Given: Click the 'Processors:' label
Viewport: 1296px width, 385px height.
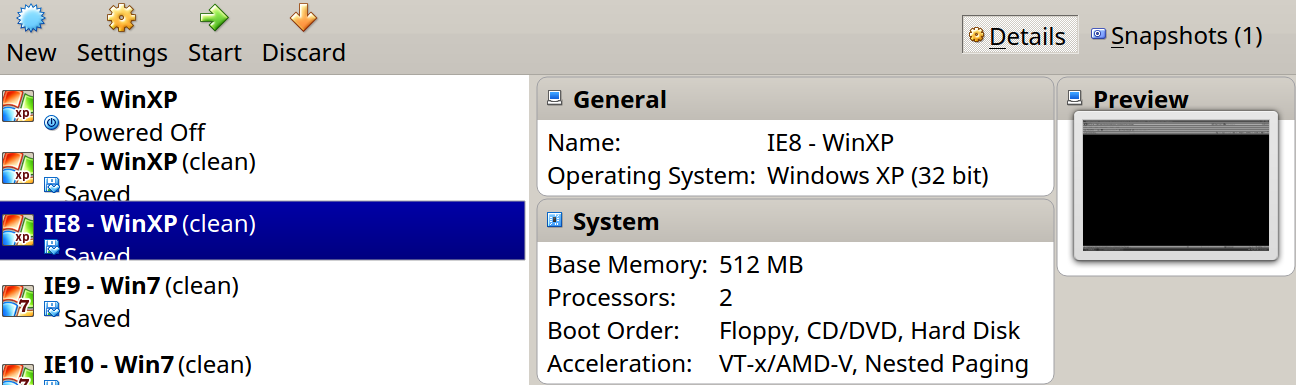Looking at the screenshot, I should (612, 298).
